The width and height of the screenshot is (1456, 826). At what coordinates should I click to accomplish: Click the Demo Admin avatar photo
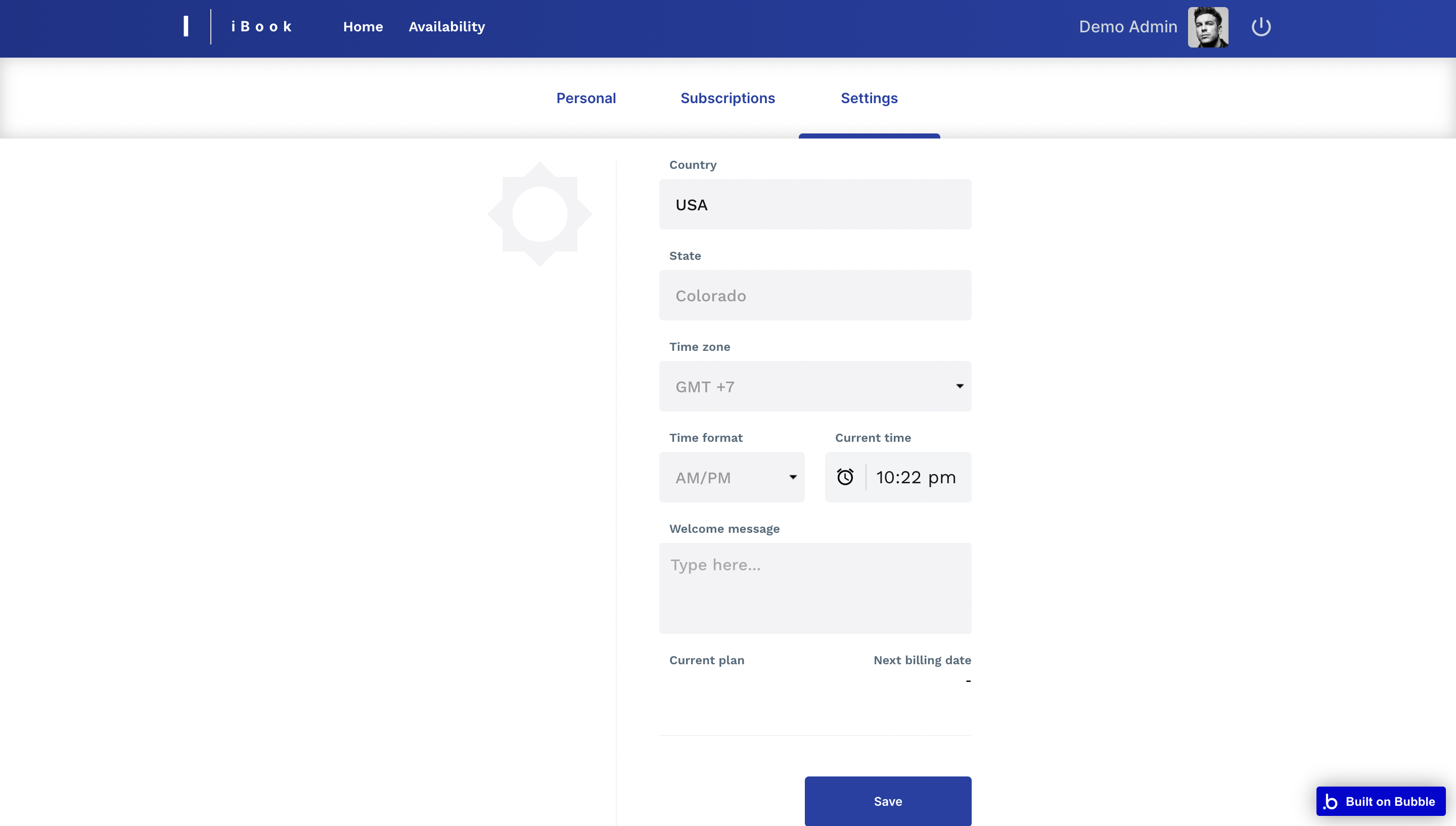click(1208, 27)
